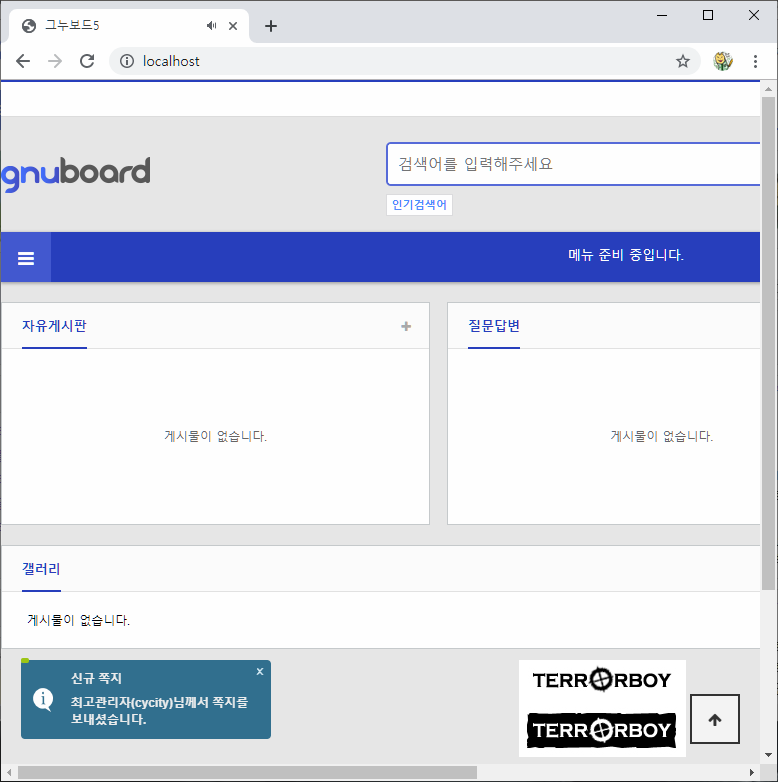Click the 인기검색어 button
The width and height of the screenshot is (778, 782).
click(419, 205)
